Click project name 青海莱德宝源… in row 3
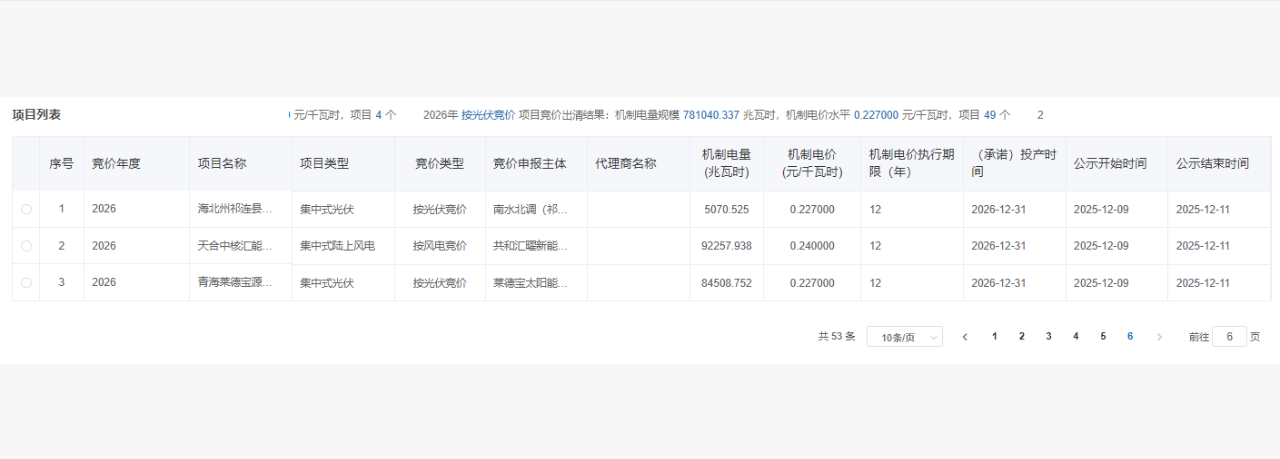The image size is (1280, 459). point(235,283)
